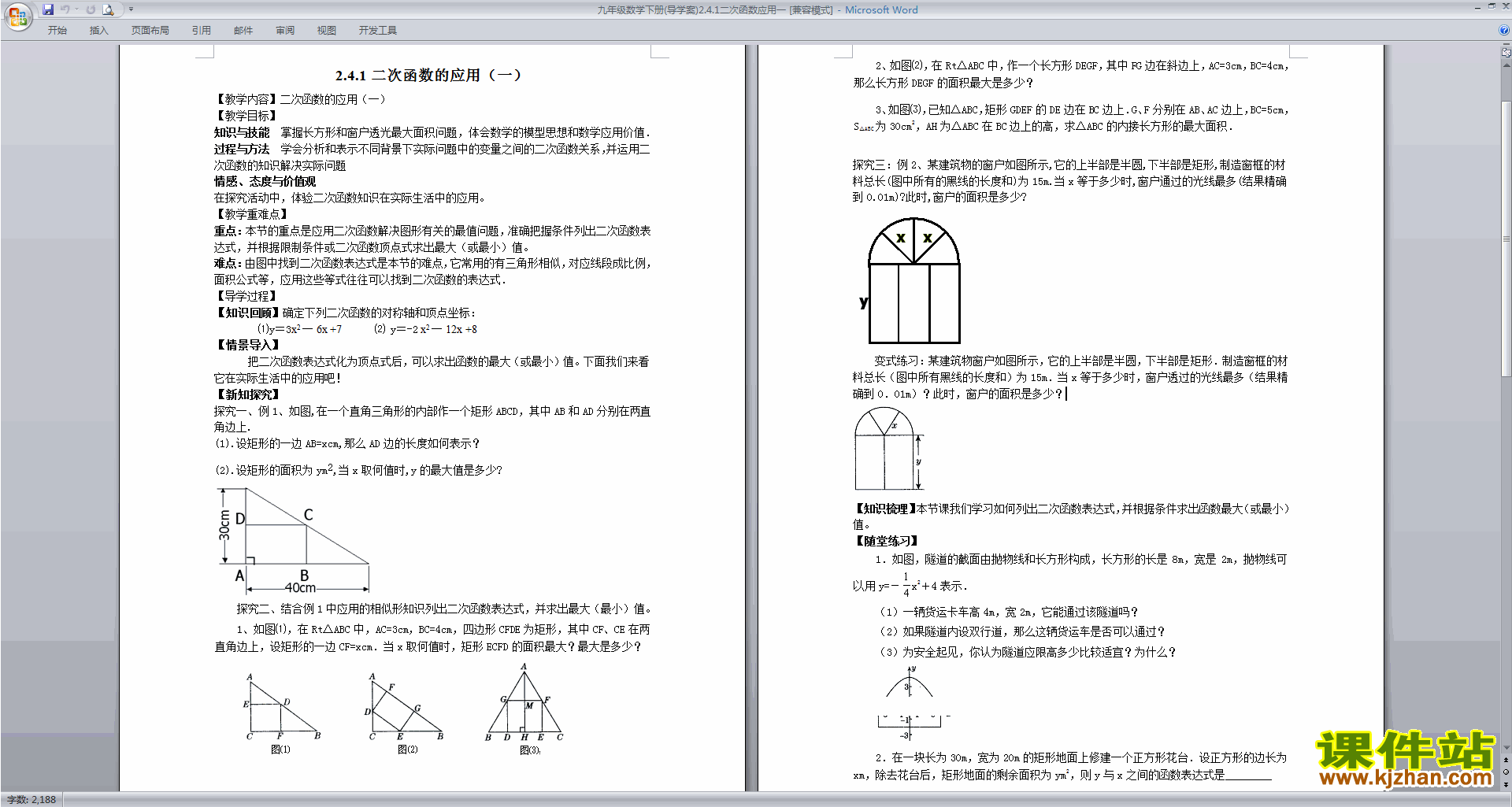Click the 【情景导入】 heading
The height and width of the screenshot is (807, 1512).
point(246,345)
